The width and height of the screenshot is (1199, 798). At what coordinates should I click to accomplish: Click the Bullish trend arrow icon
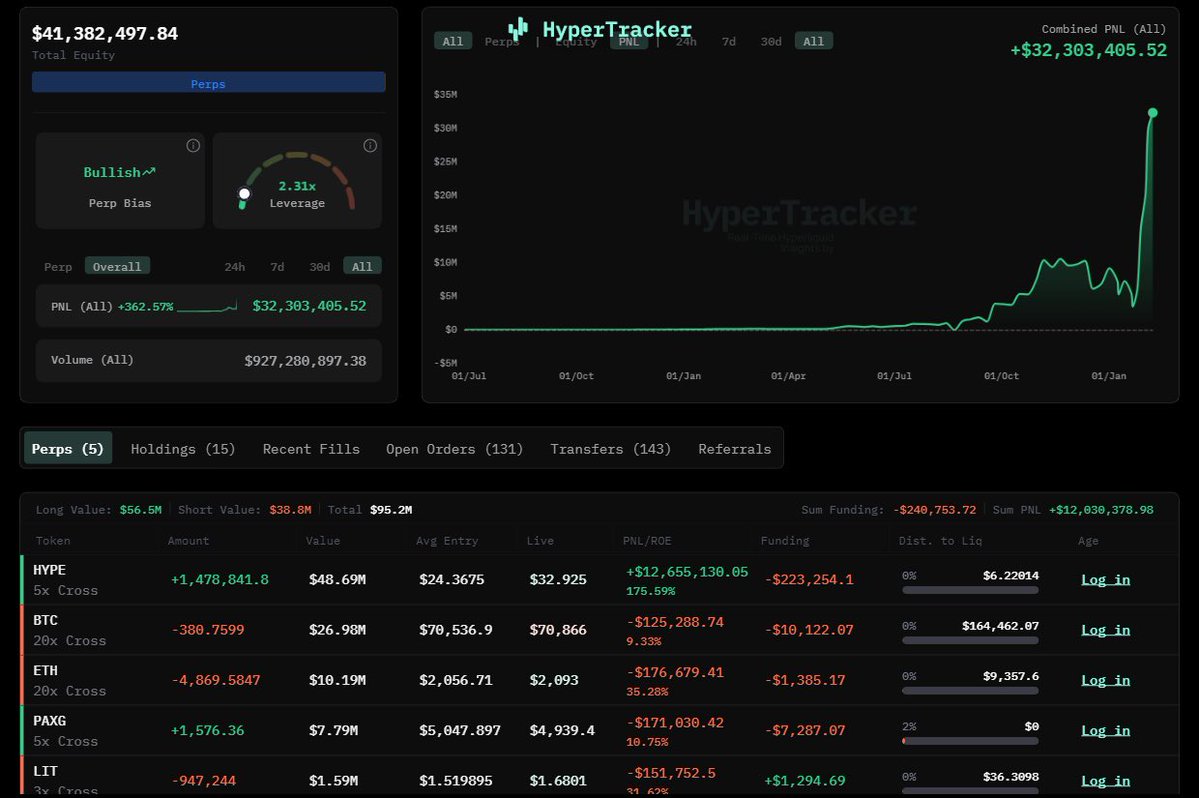(149, 172)
